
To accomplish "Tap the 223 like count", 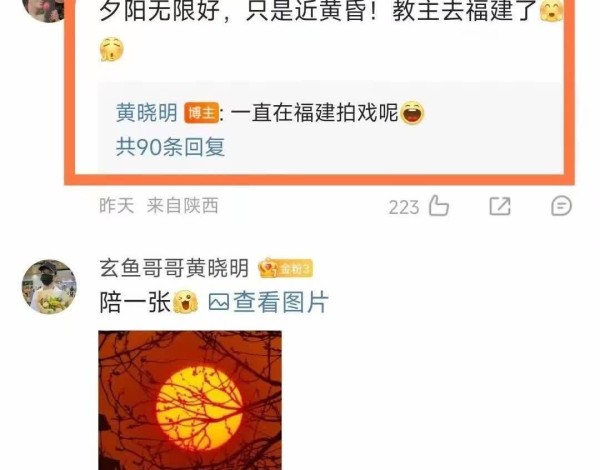I will (x=404, y=207).
